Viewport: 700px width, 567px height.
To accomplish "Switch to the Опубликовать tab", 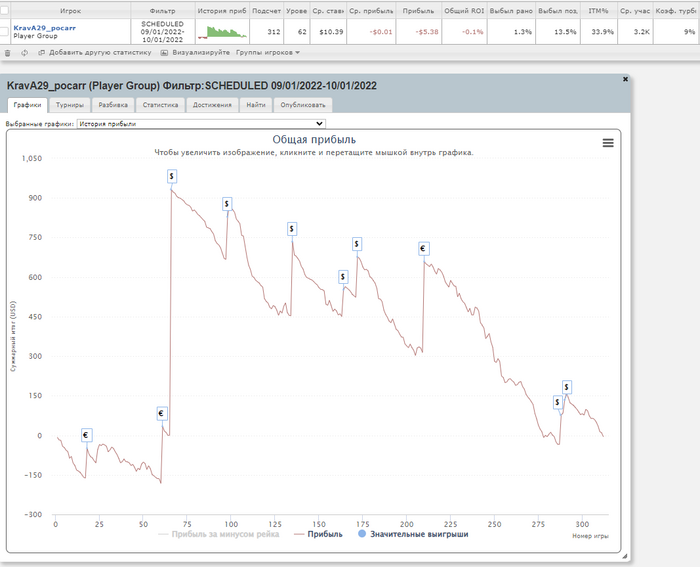I will click(x=303, y=105).
